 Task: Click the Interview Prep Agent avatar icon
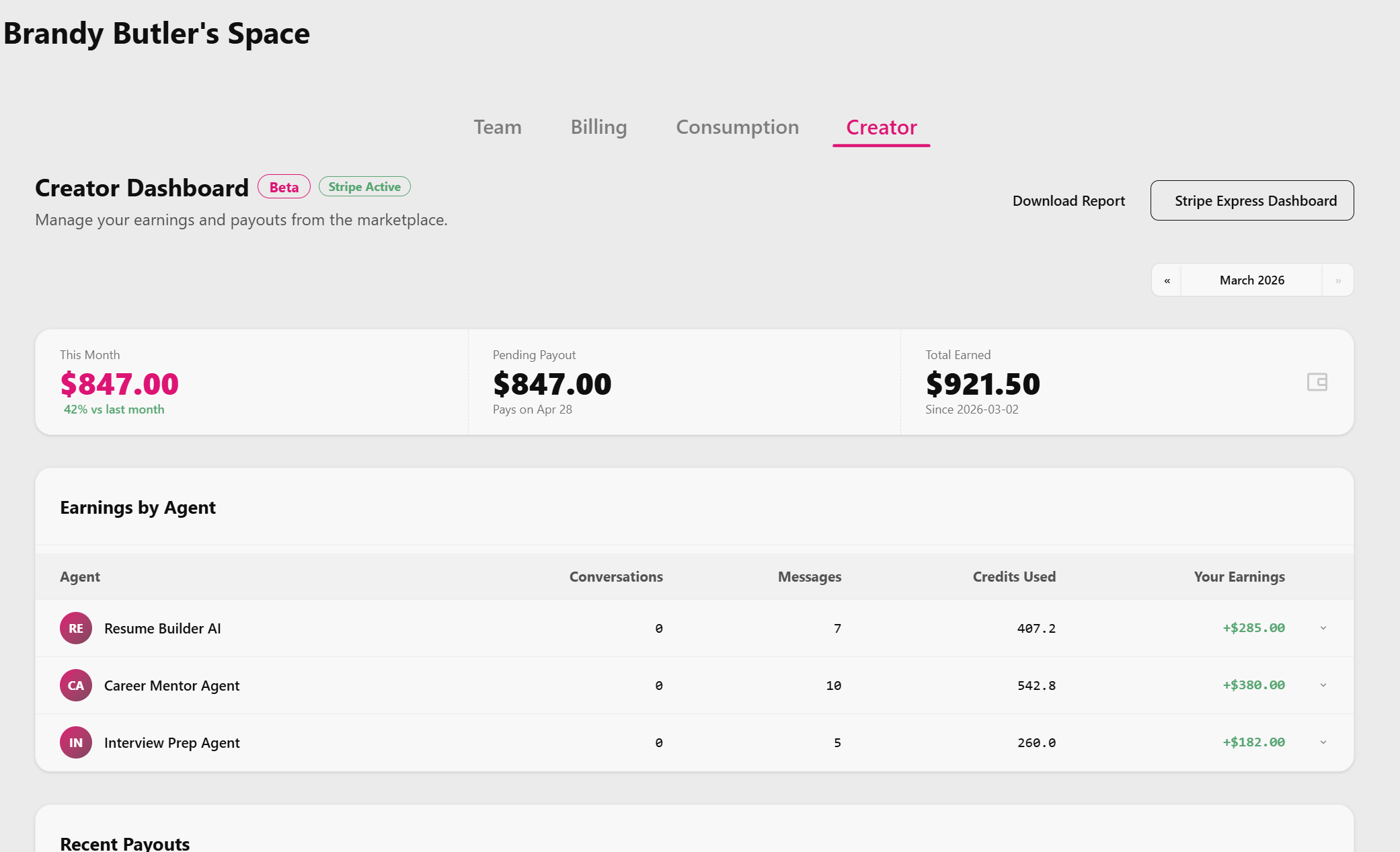point(75,742)
